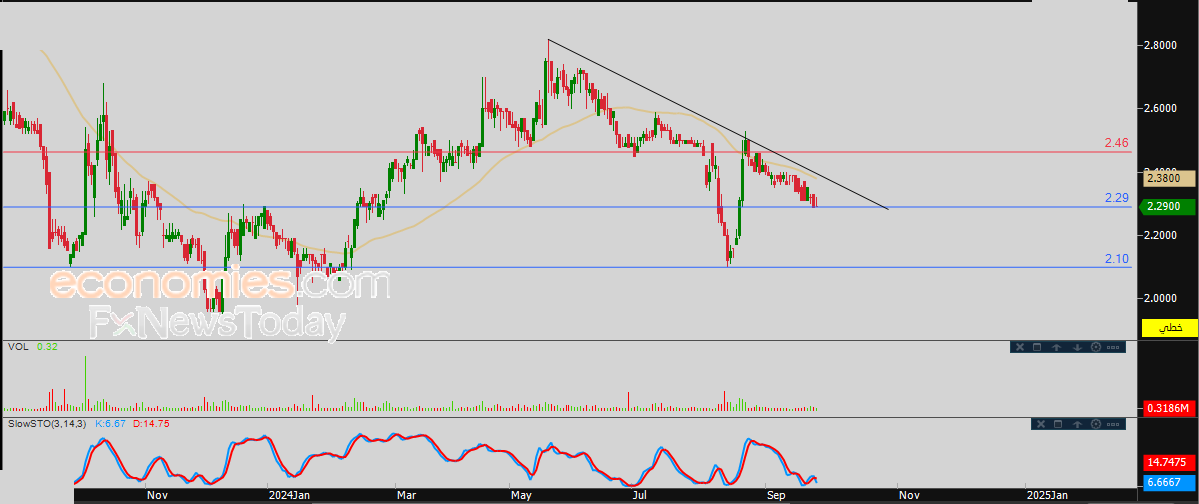Click the blue 6.6667 stochastic K tag
The height and width of the screenshot is (504, 1199).
point(1169,483)
